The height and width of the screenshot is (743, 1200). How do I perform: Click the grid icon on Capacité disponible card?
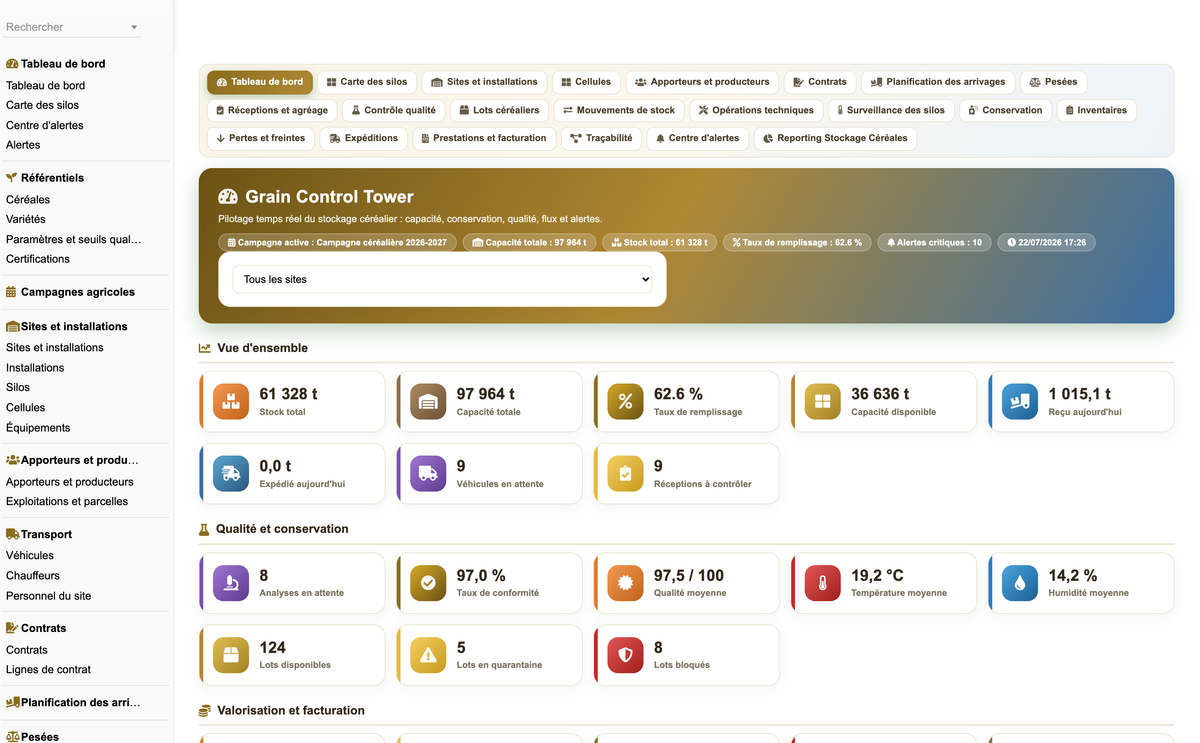coord(823,402)
